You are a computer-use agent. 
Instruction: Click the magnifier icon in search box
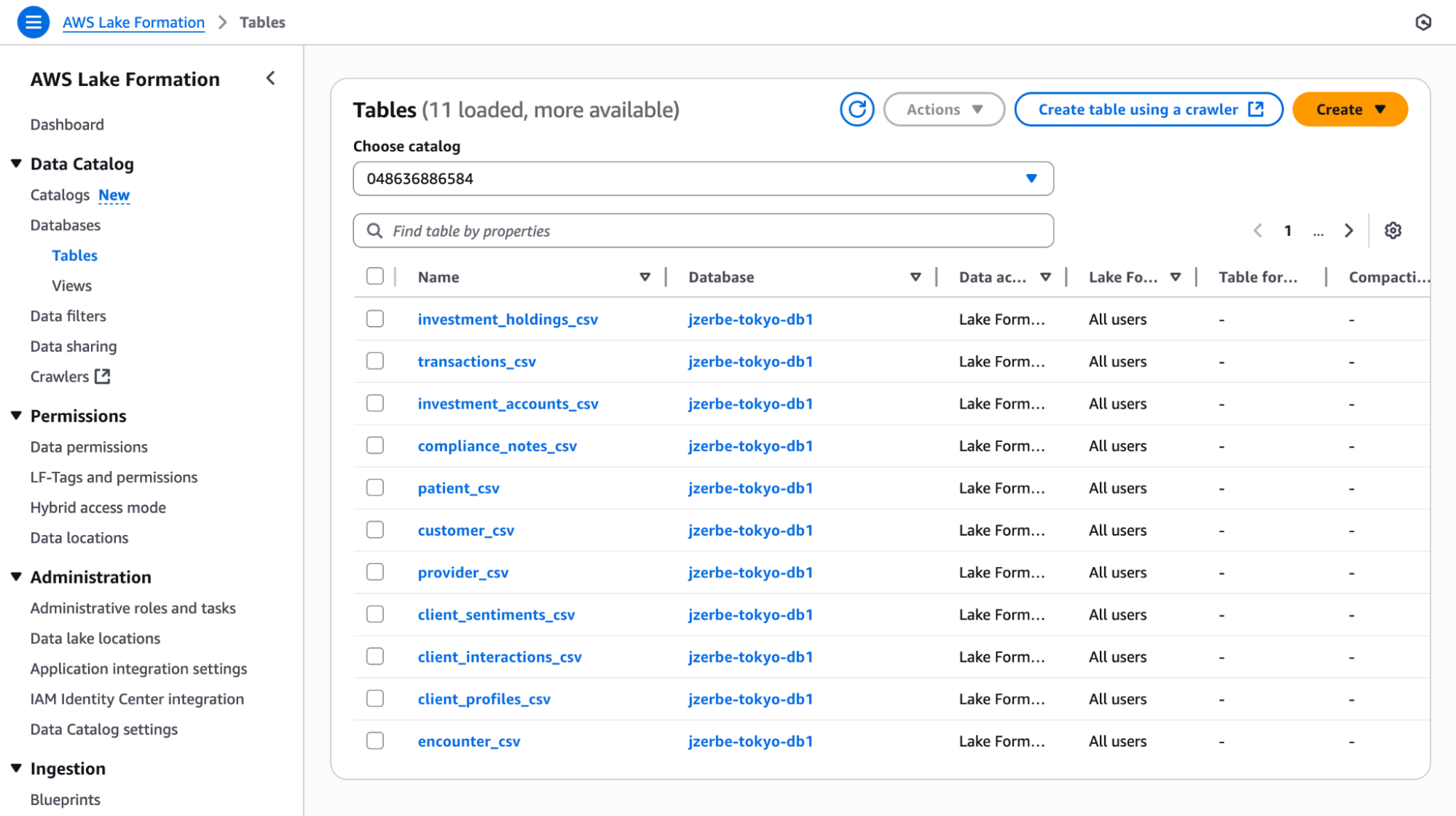(374, 231)
